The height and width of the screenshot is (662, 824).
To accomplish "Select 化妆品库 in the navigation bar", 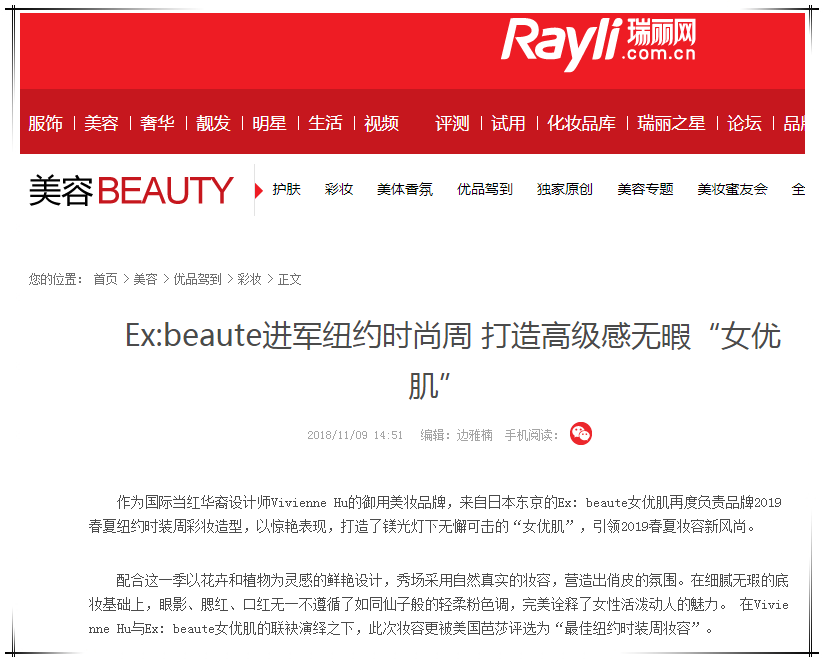I will point(581,123).
